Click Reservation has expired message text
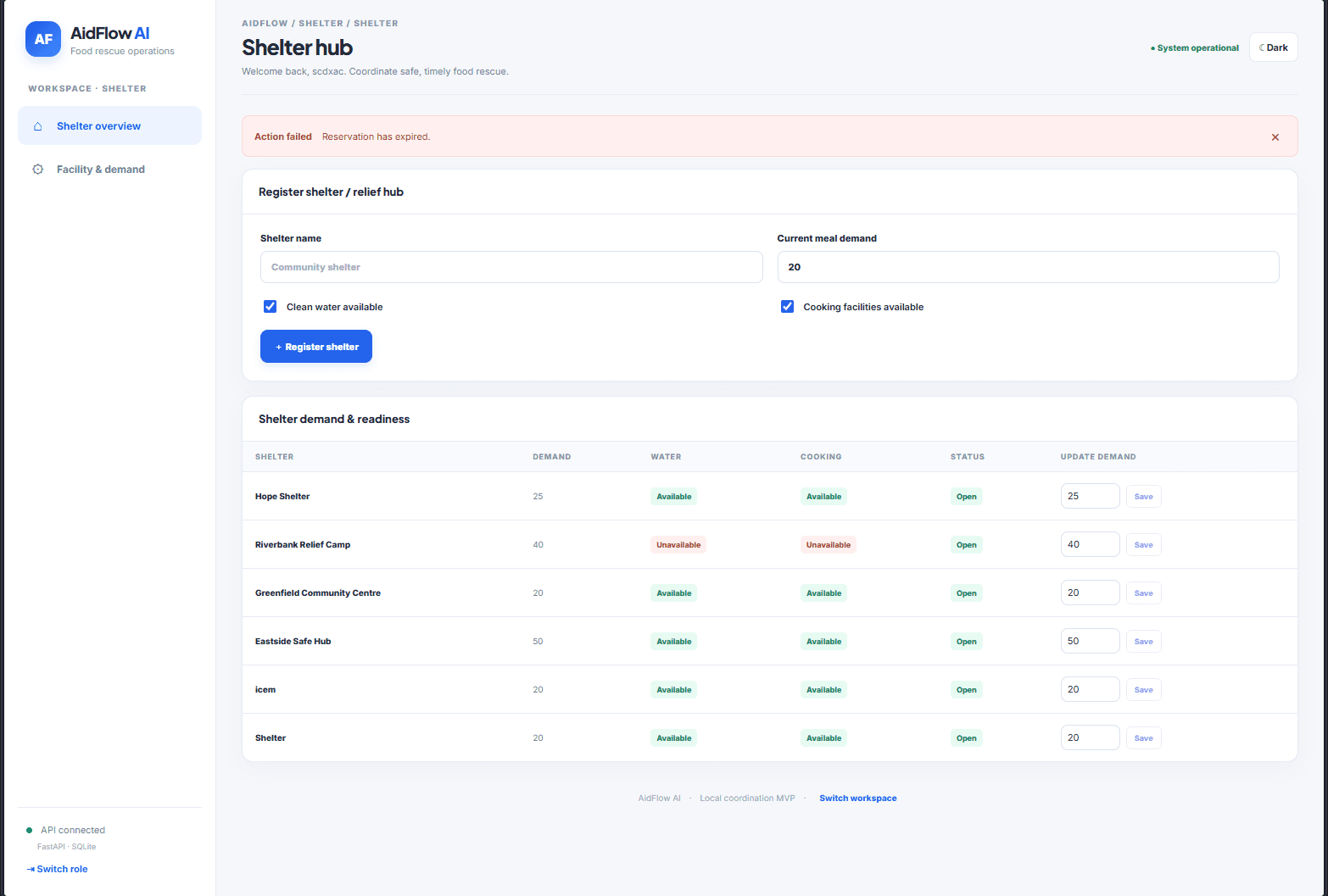The width and height of the screenshot is (1328, 896). click(376, 136)
